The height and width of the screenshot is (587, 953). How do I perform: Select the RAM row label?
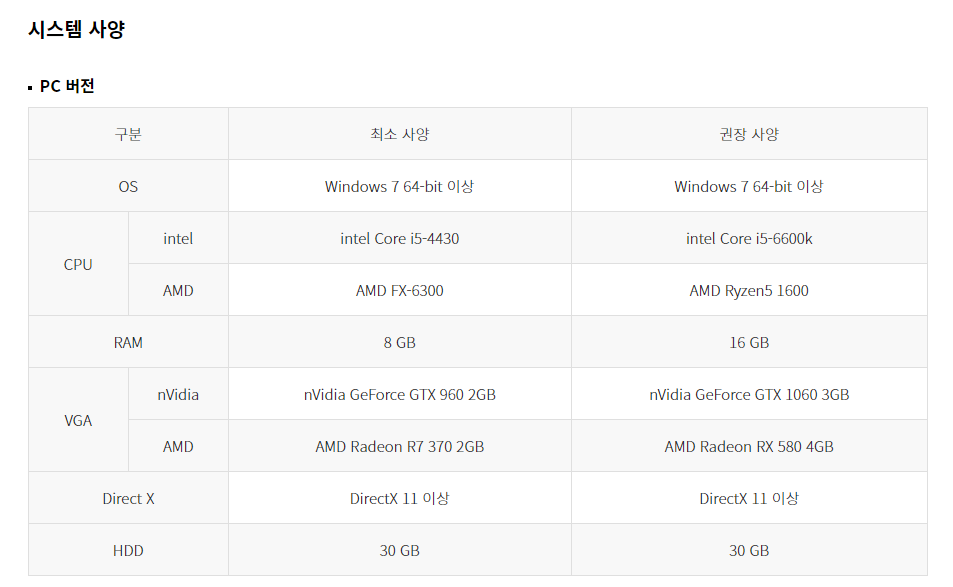[128, 342]
